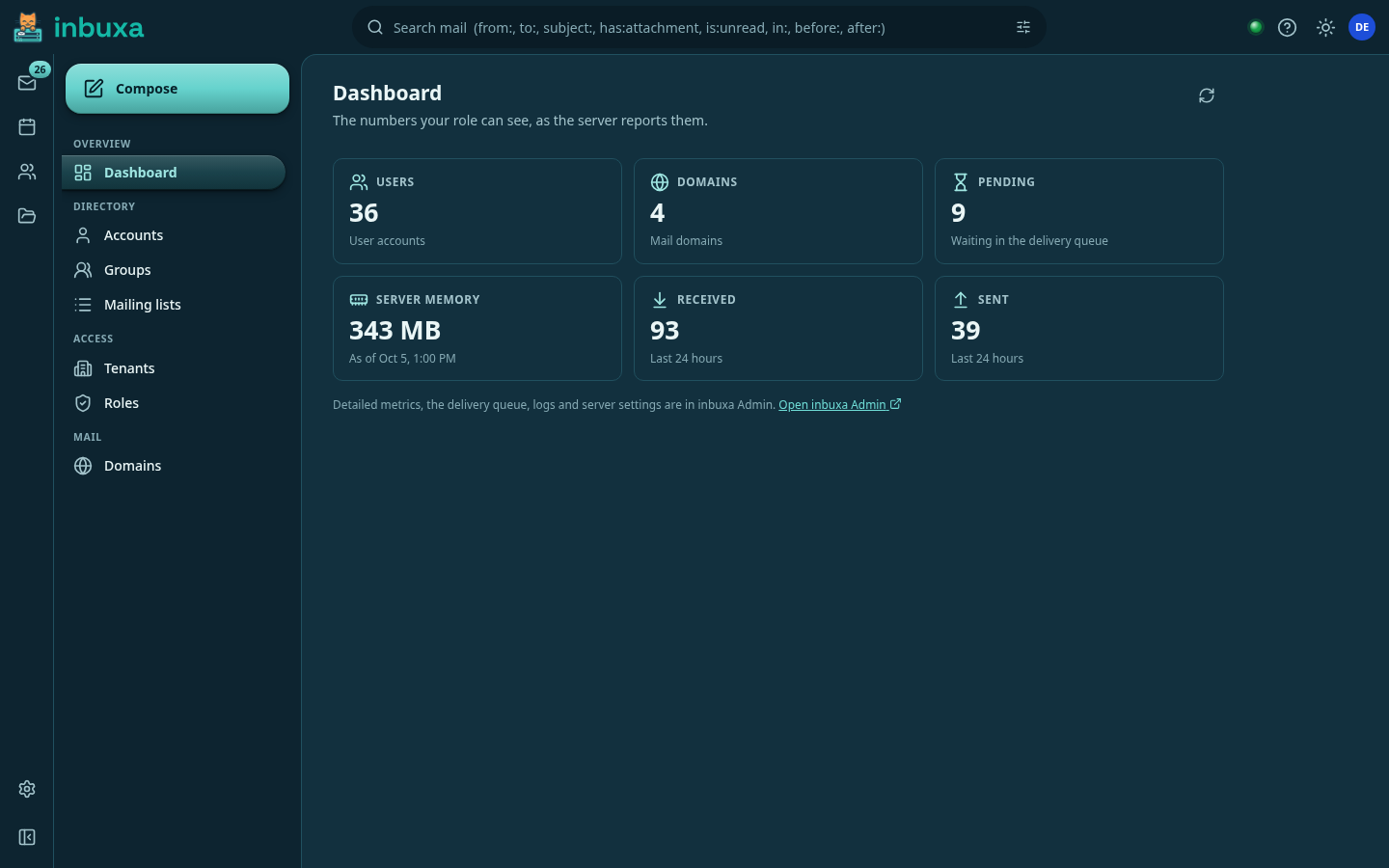
Task: Click the Server Memory card showing 343 MB
Action: coord(477,329)
